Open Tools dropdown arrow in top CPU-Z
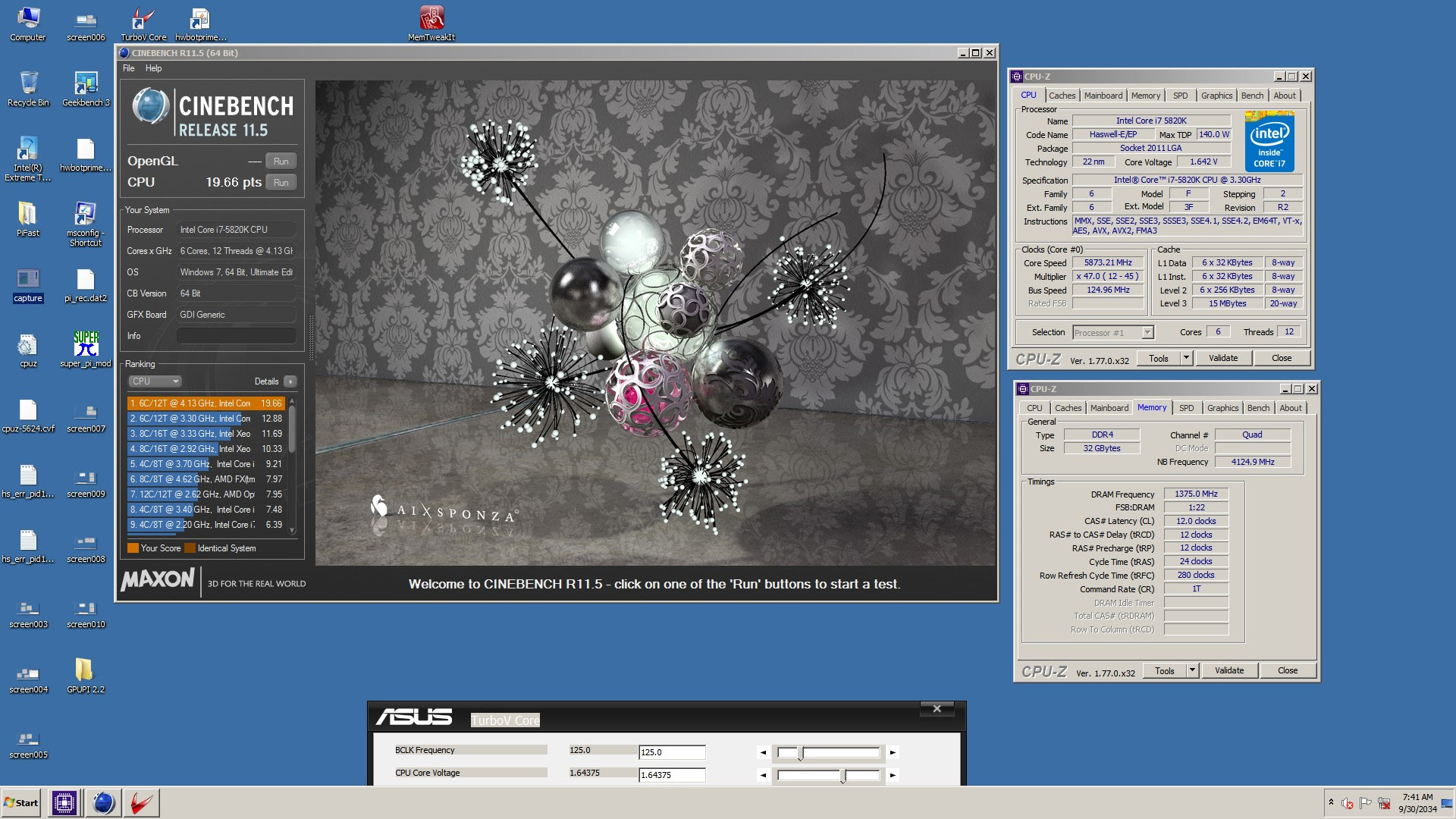 [x=1186, y=358]
